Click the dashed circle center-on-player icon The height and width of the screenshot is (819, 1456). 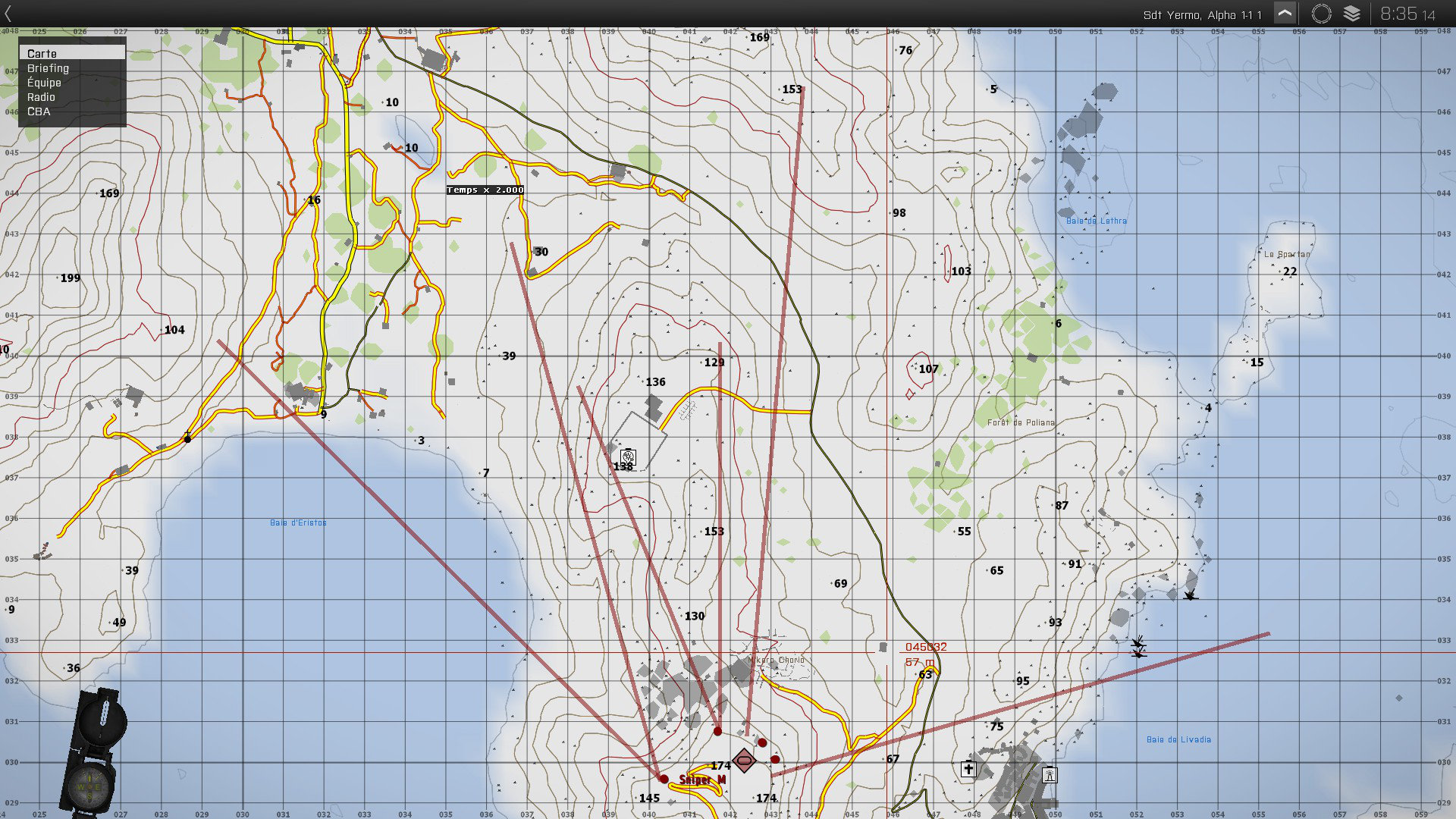[x=1321, y=14]
